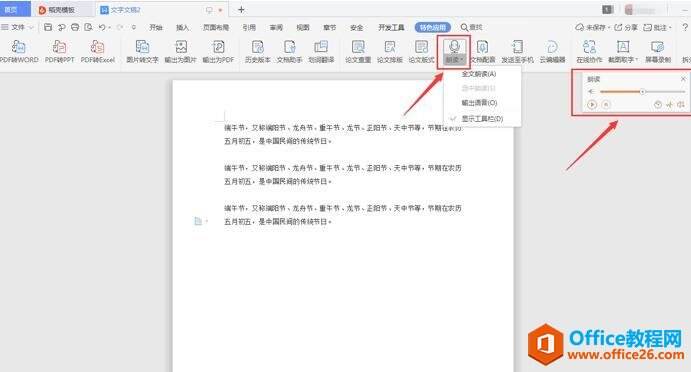This screenshot has width=691, height=372.
Task: Expand the 朗读 dropdown arrow
Action: tap(461, 60)
